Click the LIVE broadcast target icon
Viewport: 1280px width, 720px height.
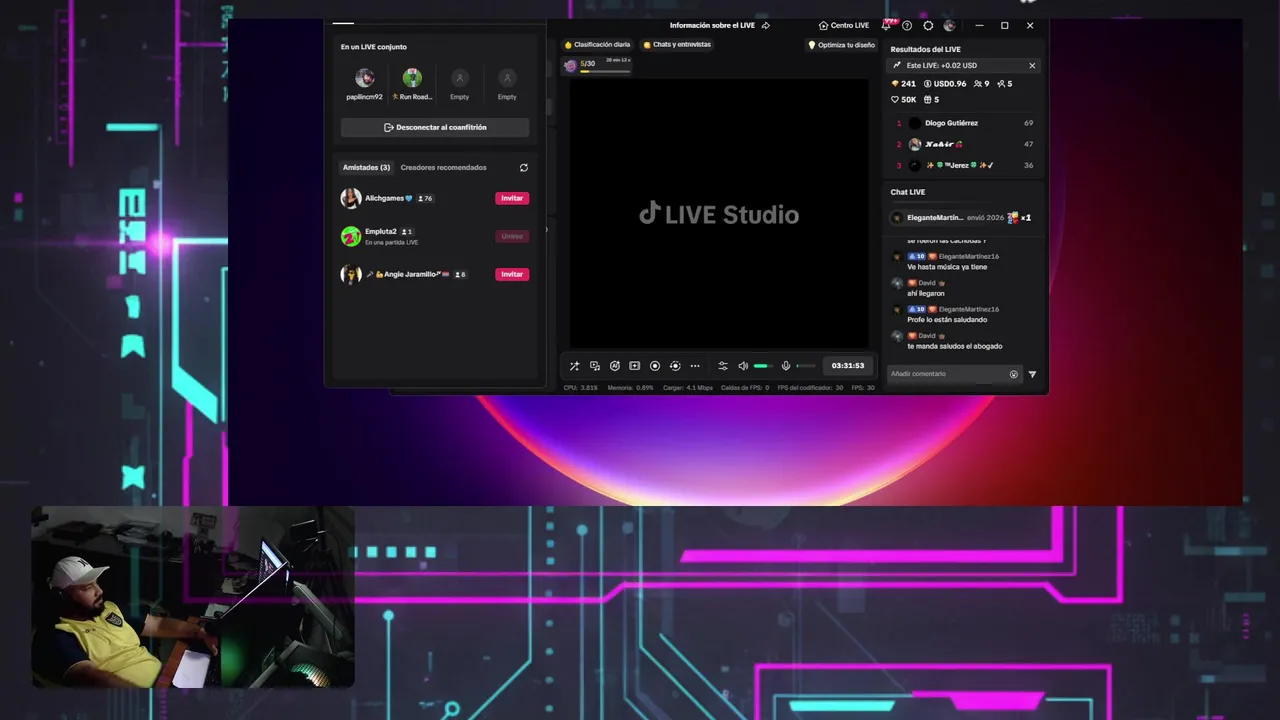675,366
